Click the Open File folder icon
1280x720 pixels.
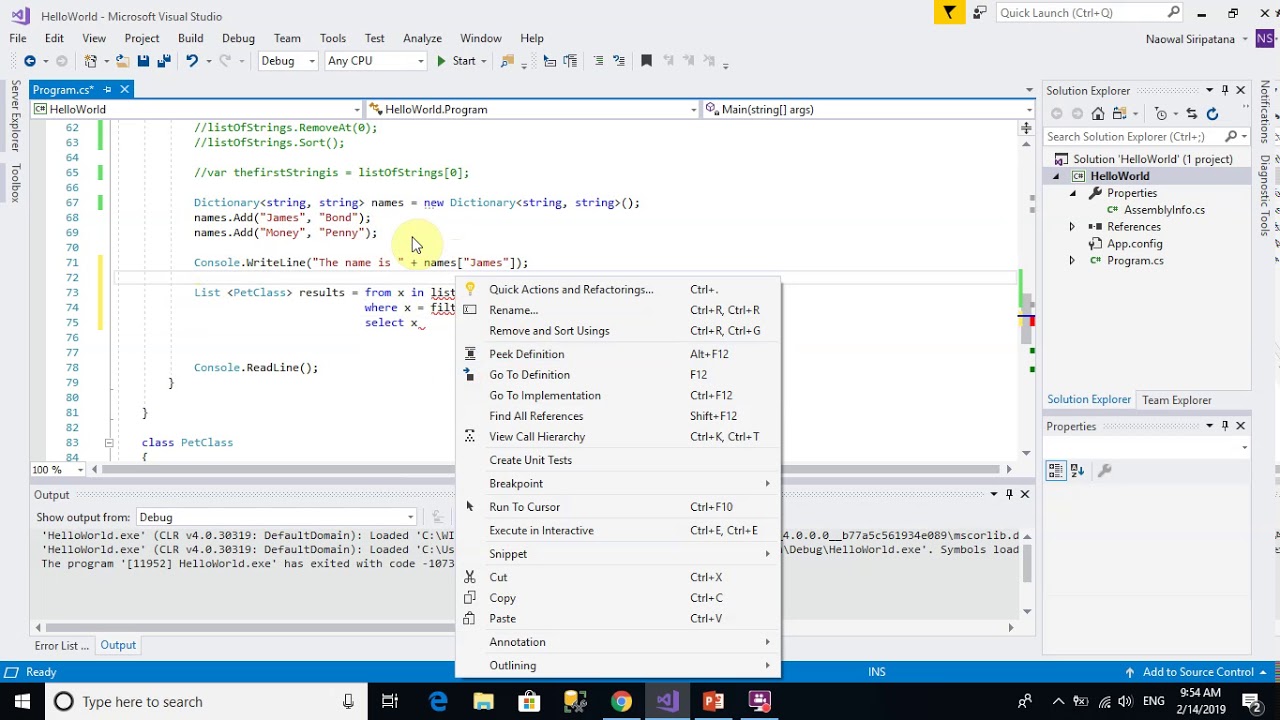tap(123, 61)
